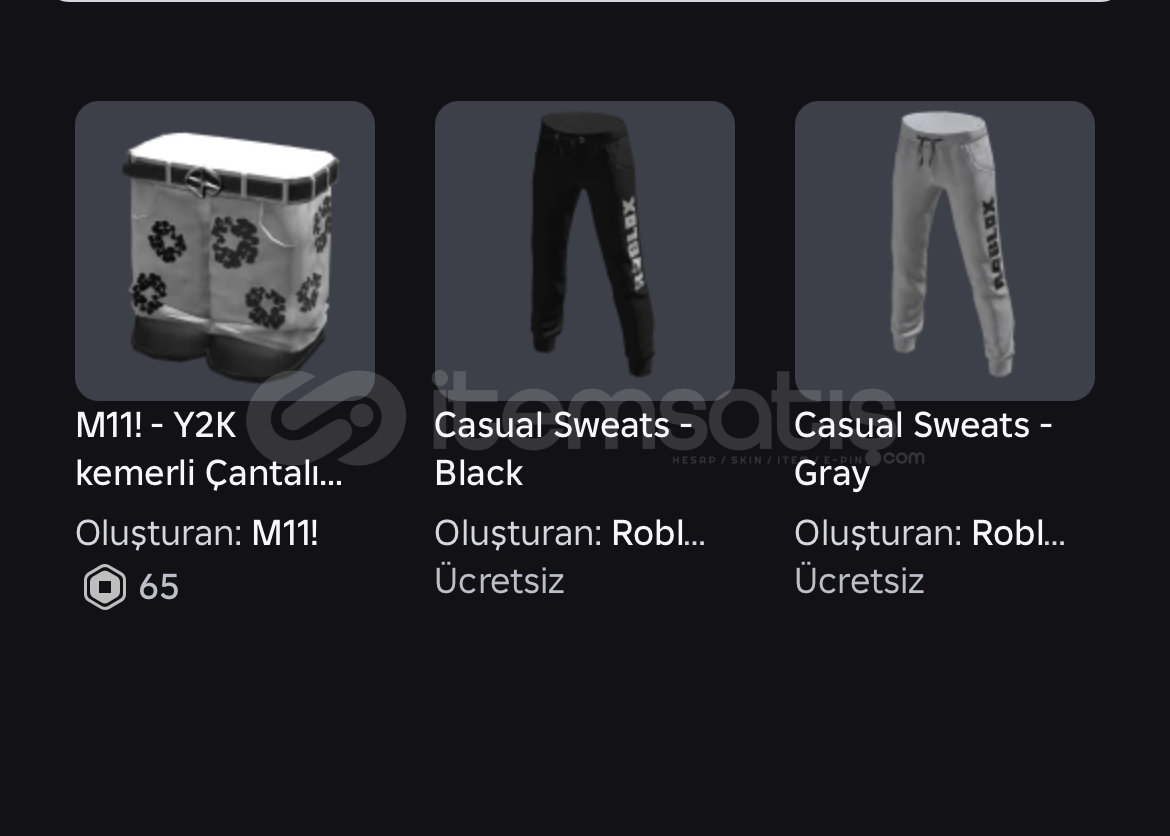Screen dimensions: 1170x836
Task: Click Ücretsiz under Casual Sweats - Black
Action: point(499,581)
